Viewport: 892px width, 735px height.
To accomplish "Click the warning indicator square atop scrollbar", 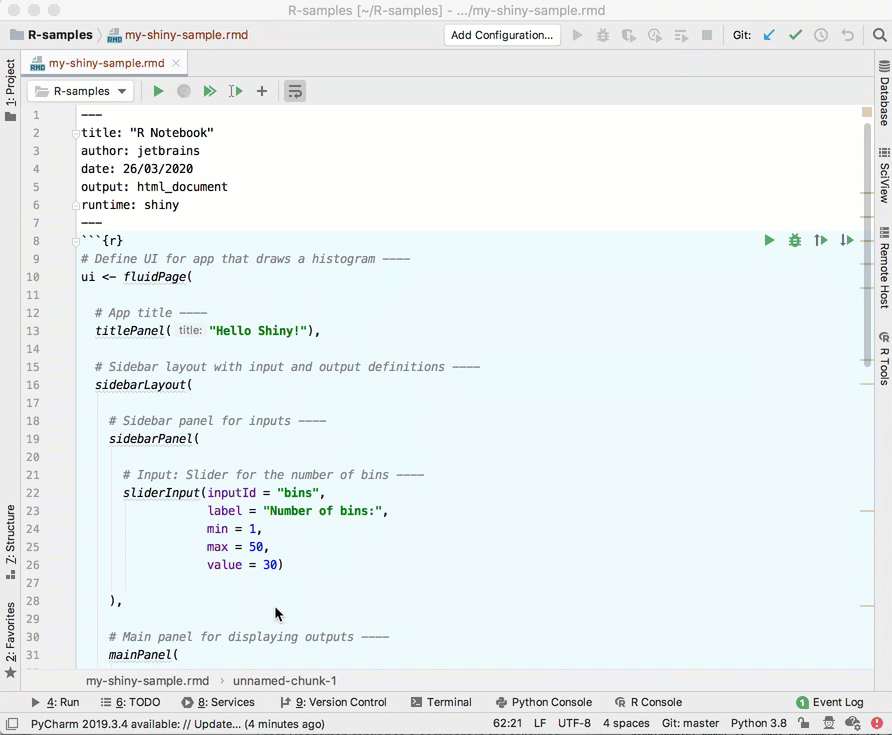I will (x=867, y=112).
